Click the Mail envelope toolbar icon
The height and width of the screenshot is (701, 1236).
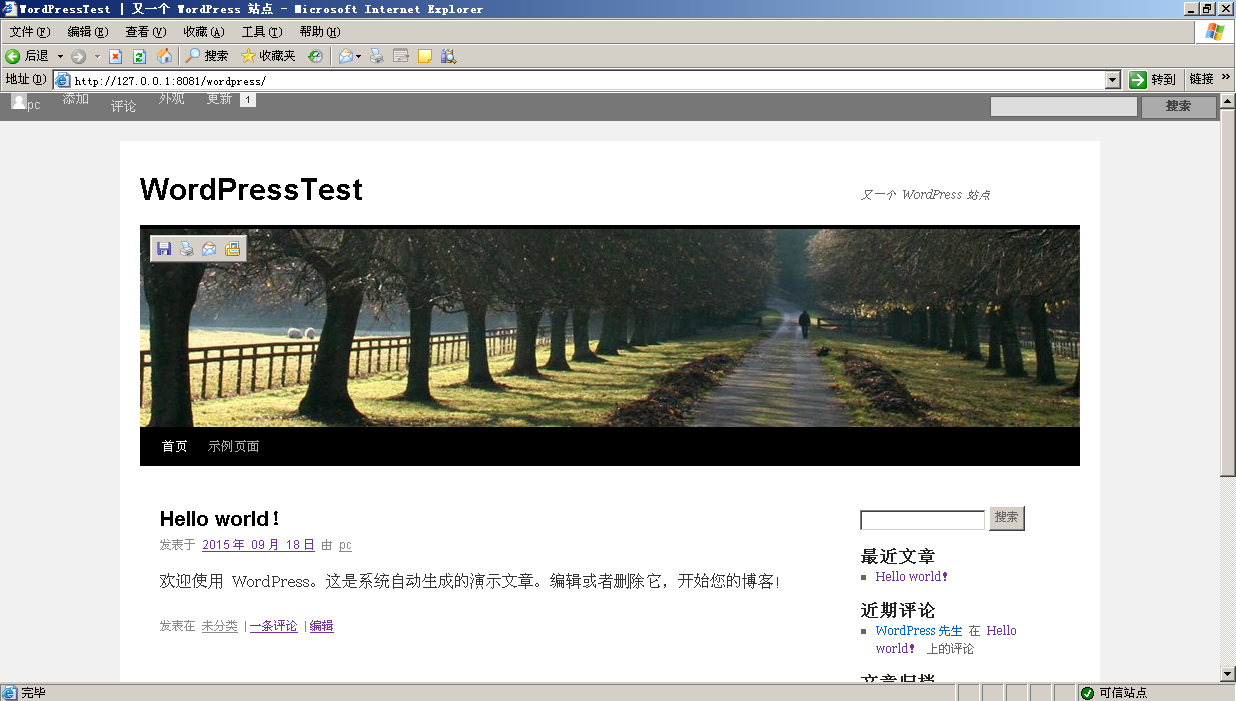(345, 56)
